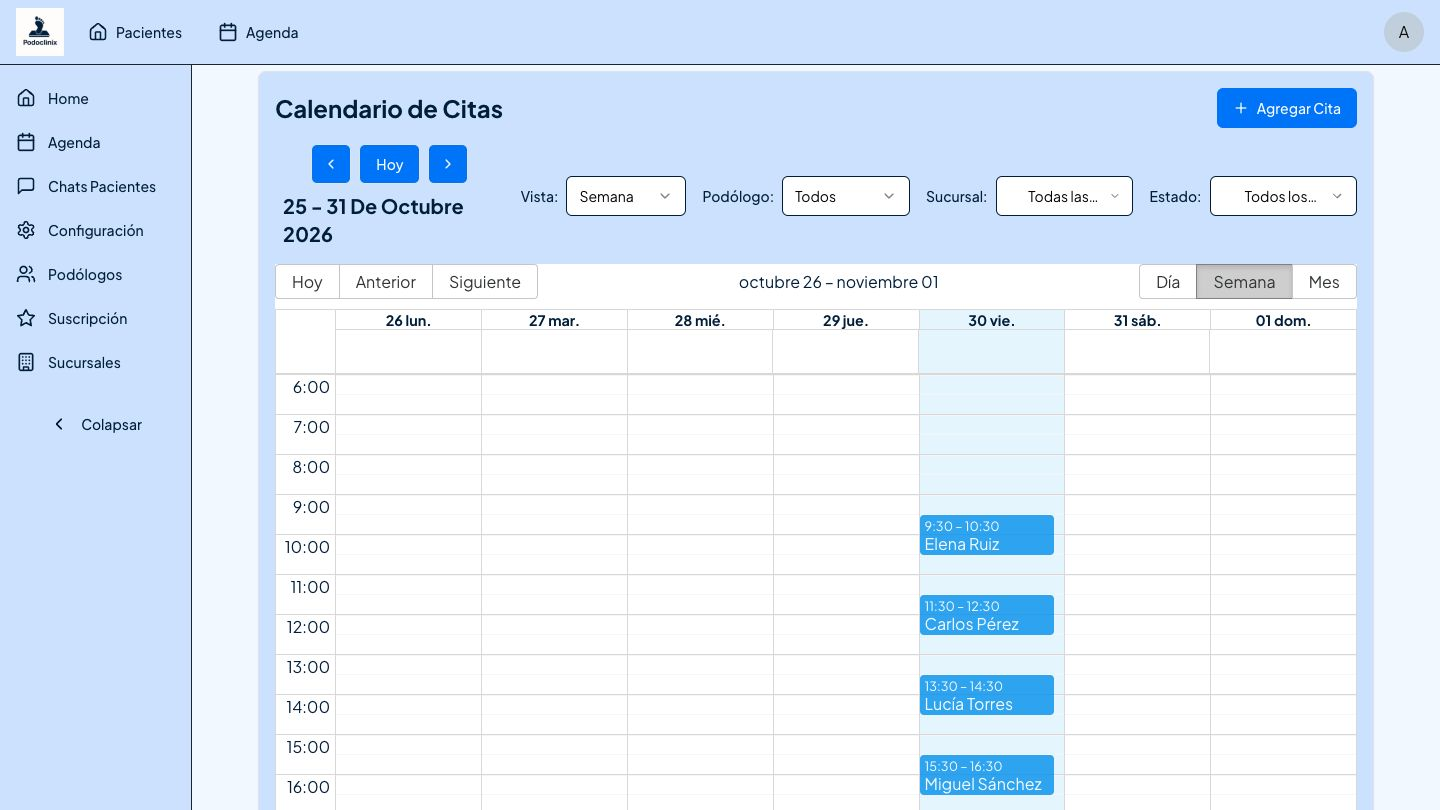The width and height of the screenshot is (1440, 810).
Task: Open Agenda in the top navigation bar
Action: tap(258, 32)
